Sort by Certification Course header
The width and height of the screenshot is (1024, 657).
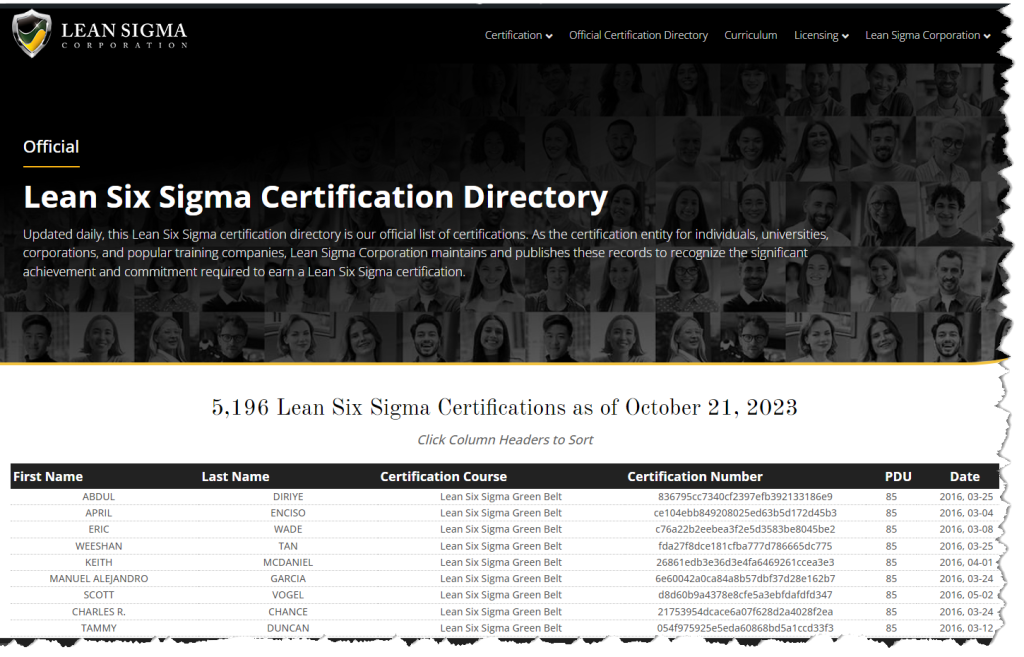[443, 476]
